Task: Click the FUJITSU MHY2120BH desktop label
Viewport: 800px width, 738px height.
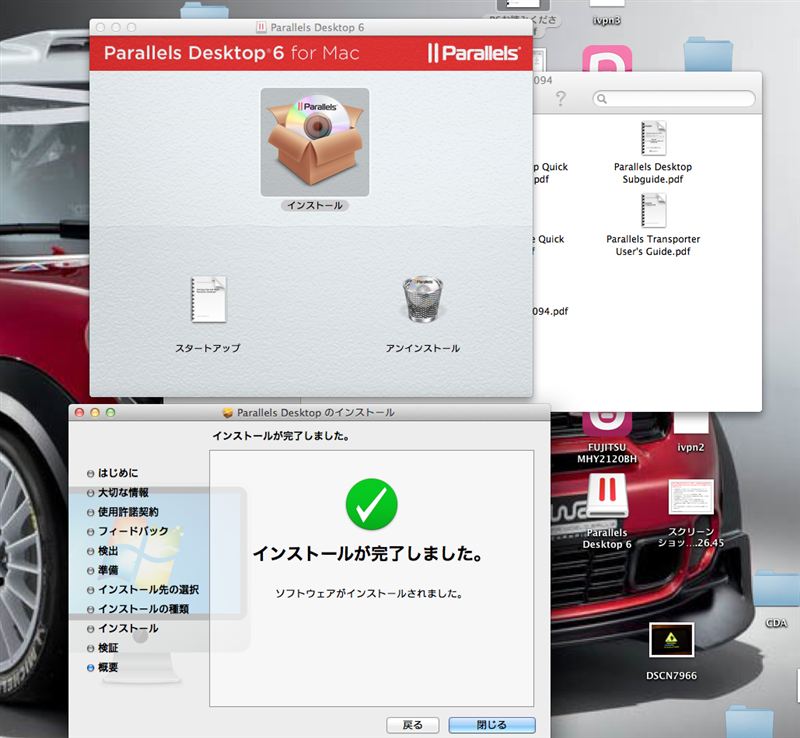Action: (x=607, y=453)
